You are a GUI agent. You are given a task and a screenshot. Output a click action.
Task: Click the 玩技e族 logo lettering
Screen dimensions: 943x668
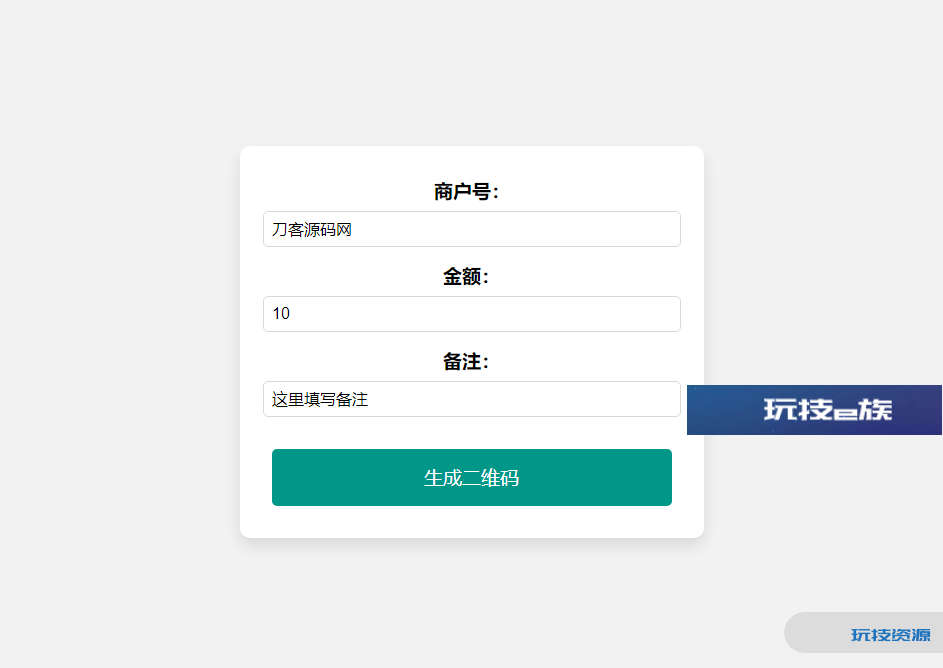pyautogui.click(x=828, y=410)
